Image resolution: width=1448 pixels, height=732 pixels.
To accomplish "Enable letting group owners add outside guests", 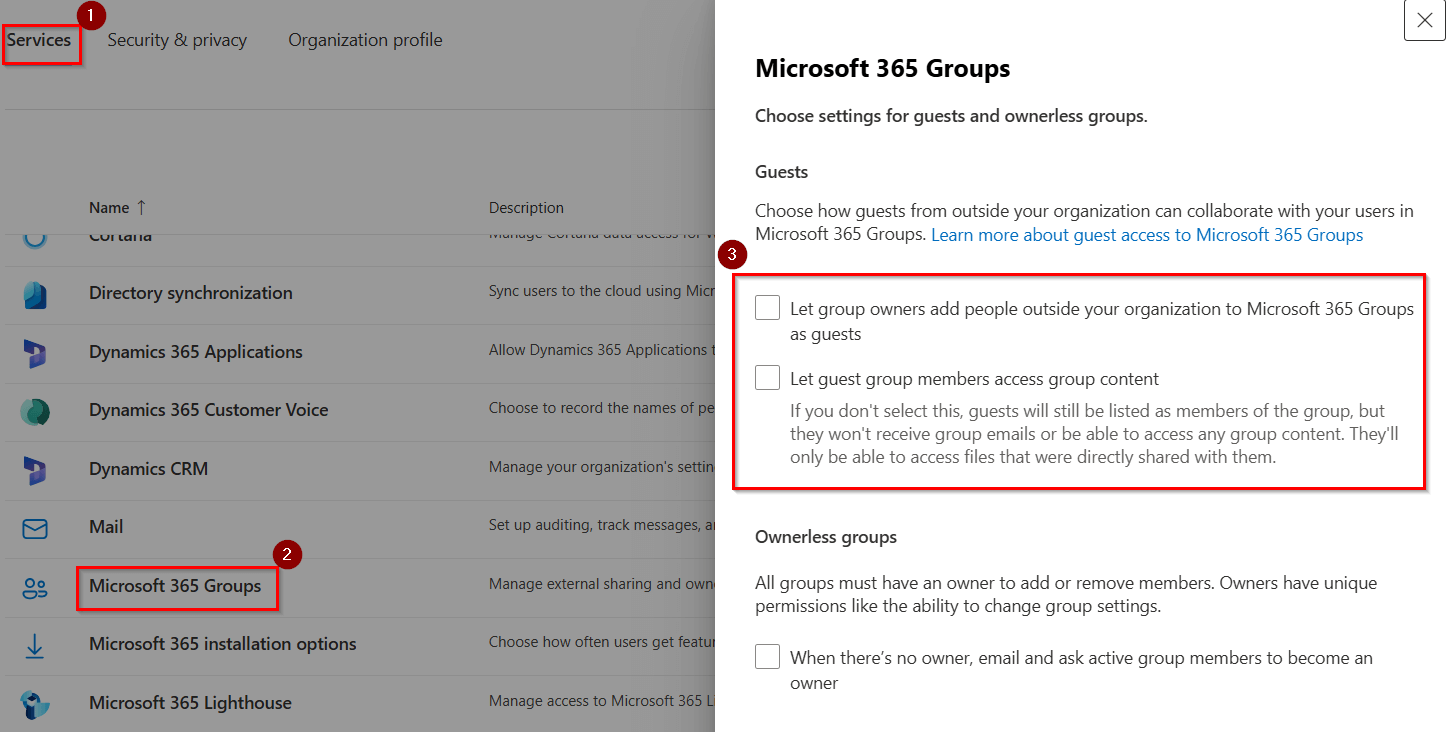I will [768, 308].
